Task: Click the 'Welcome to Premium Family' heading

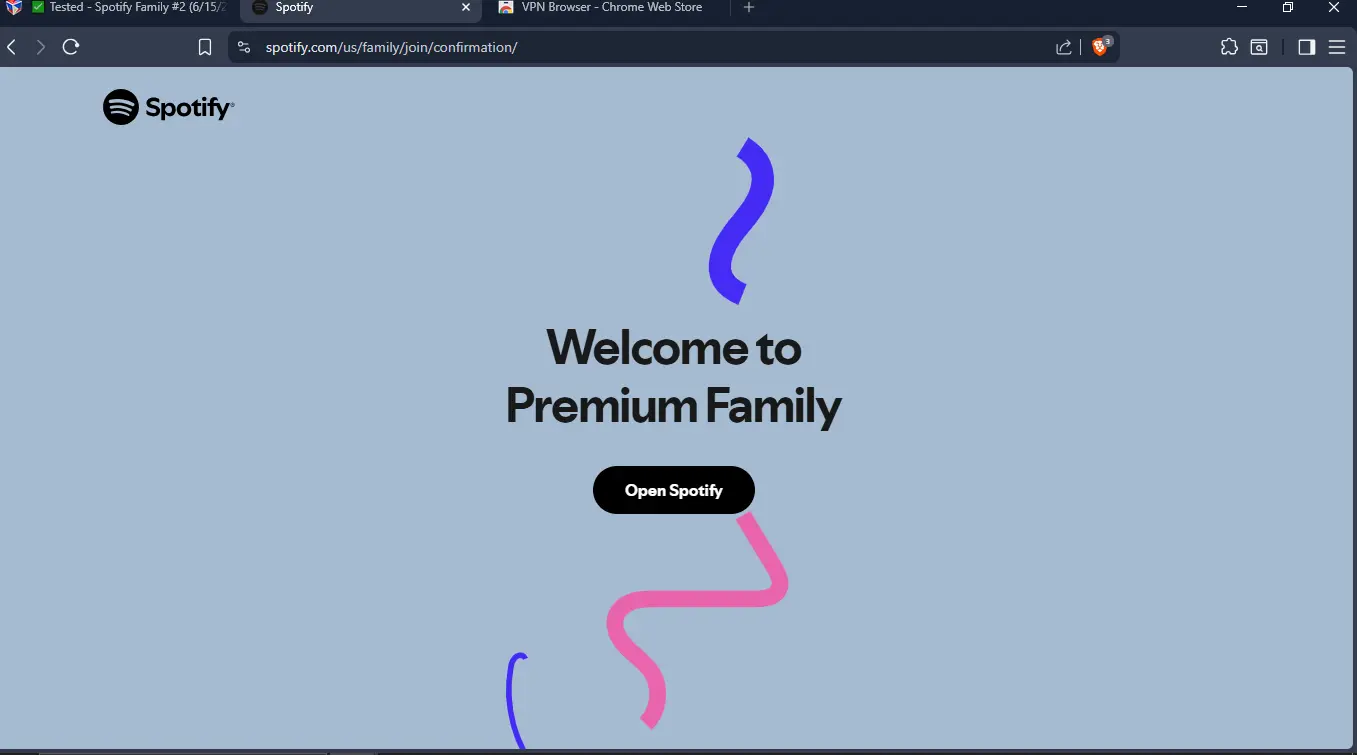Action: coord(673,377)
